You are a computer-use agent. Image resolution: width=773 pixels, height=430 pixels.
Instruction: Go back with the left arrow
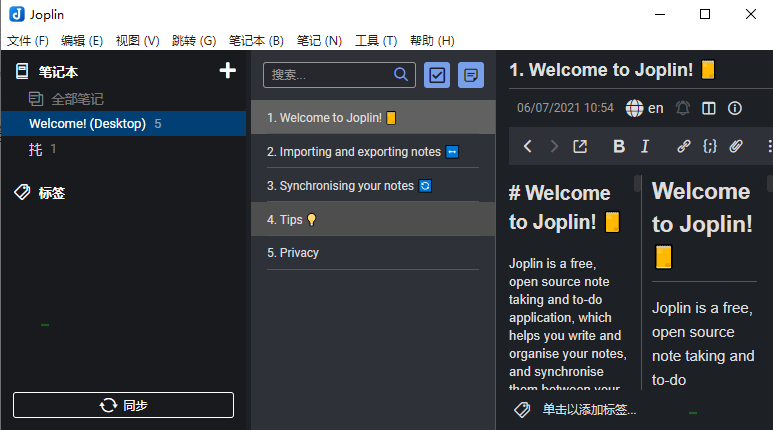click(x=527, y=146)
